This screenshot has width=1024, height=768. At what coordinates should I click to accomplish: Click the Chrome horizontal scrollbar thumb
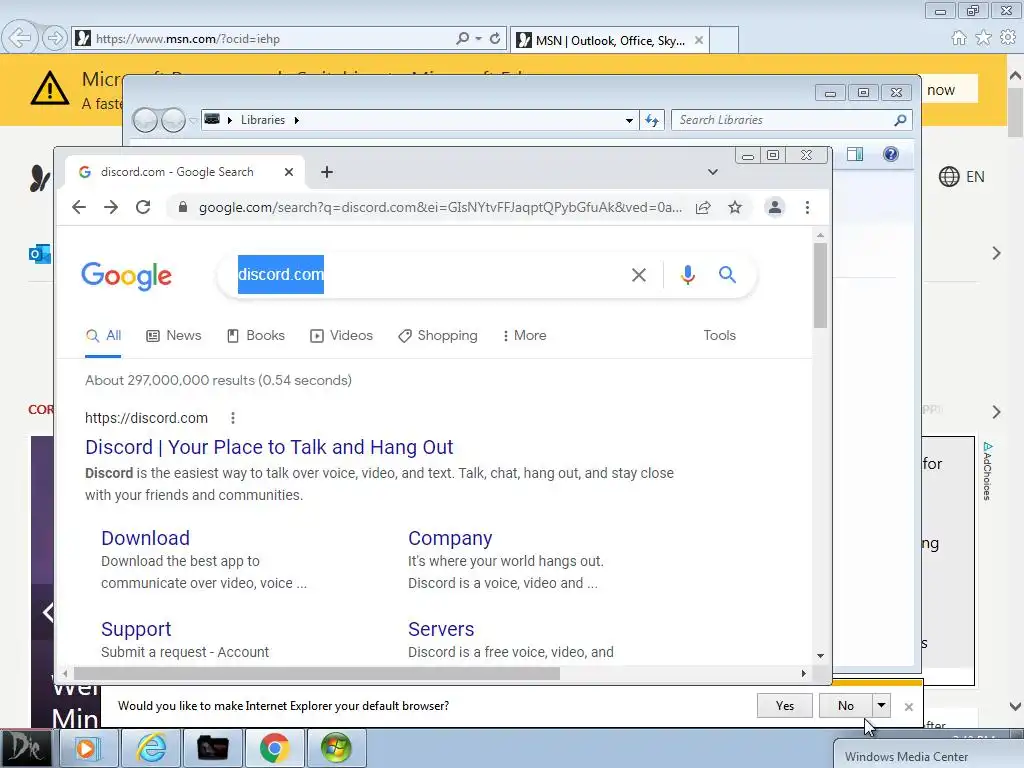pos(317,673)
